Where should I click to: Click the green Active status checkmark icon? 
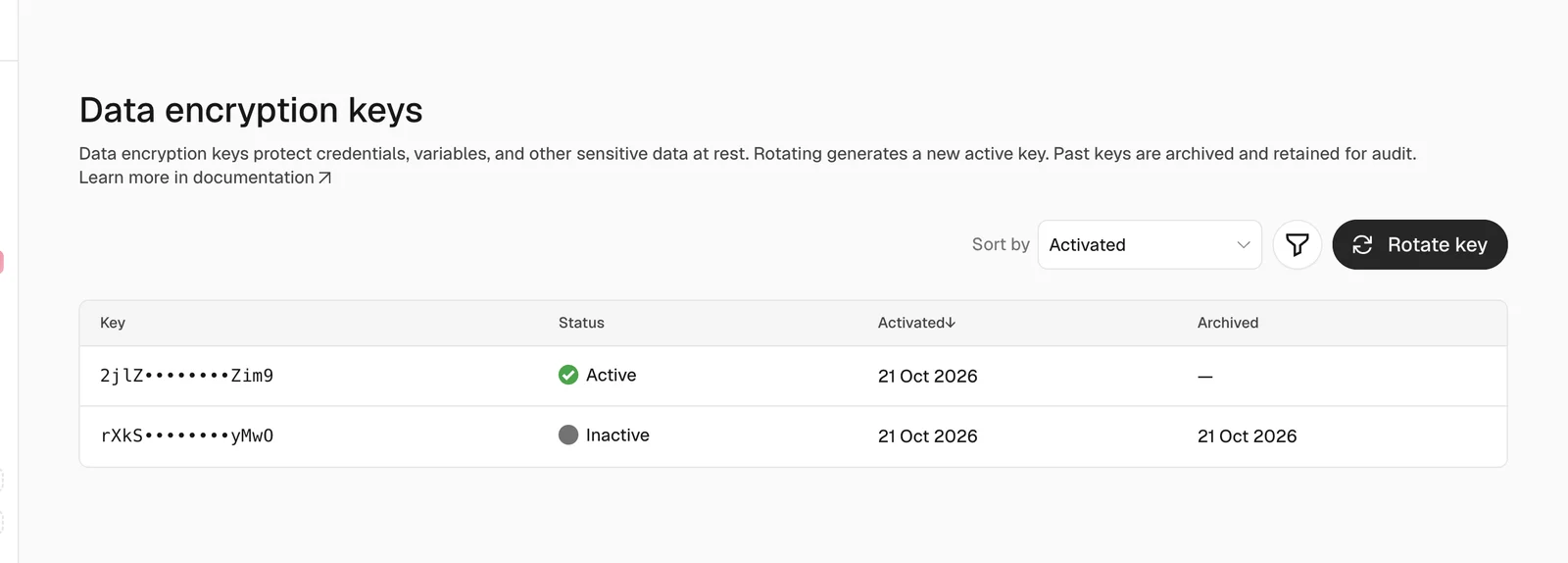[x=568, y=375]
